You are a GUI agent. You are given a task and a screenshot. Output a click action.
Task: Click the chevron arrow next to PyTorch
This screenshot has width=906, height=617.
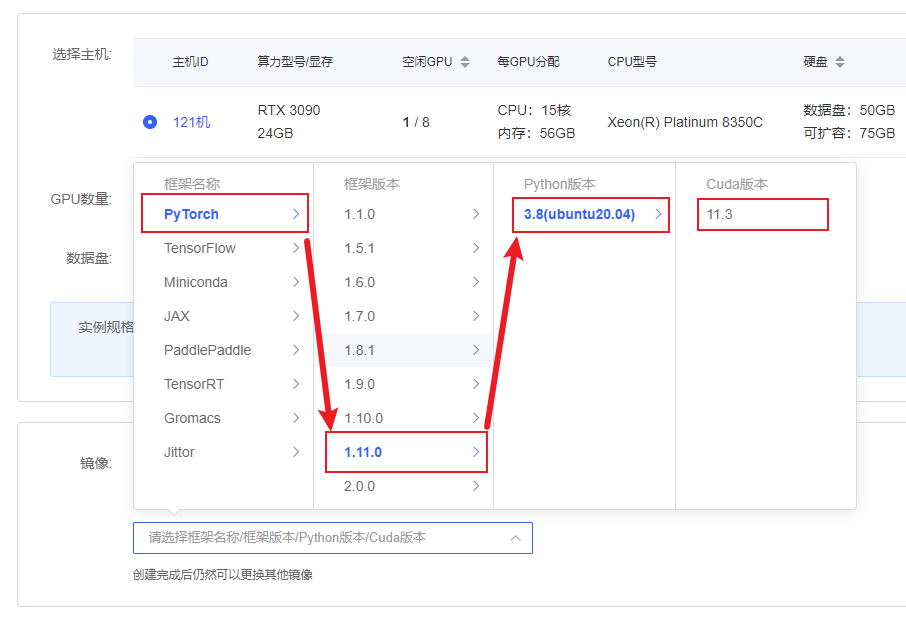click(295, 214)
